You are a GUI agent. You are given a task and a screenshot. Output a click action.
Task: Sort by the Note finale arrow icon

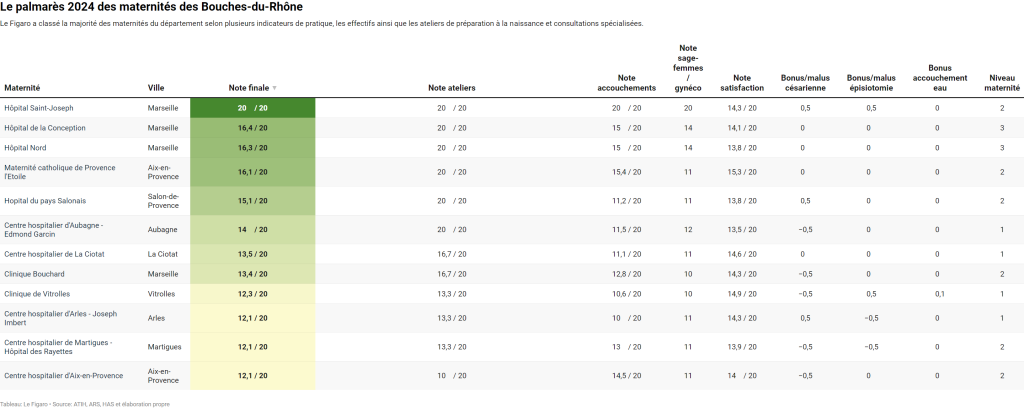[x=274, y=88]
